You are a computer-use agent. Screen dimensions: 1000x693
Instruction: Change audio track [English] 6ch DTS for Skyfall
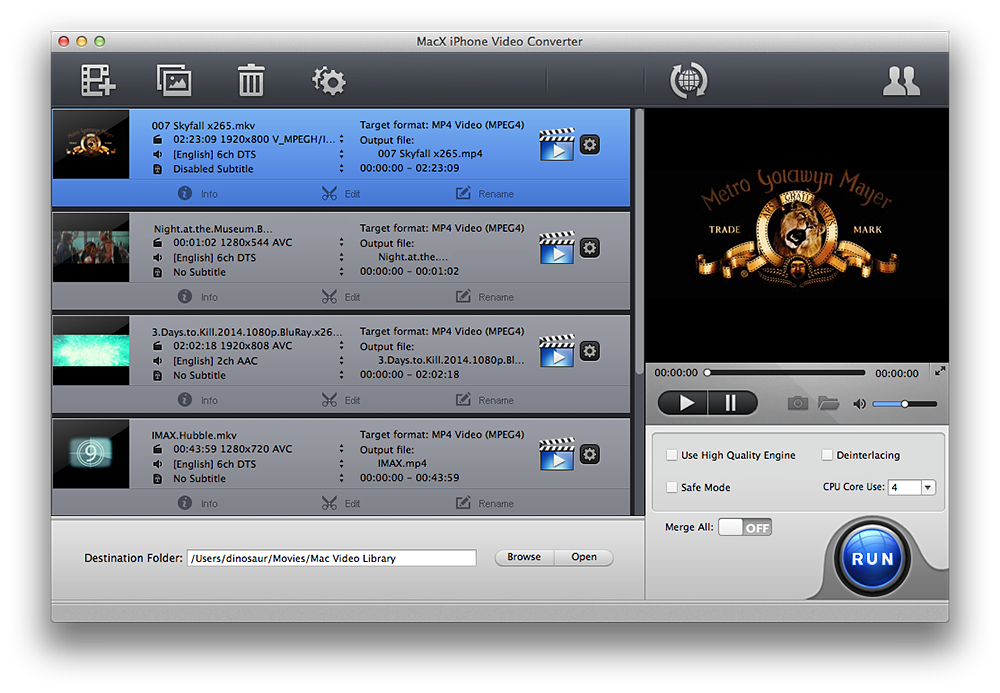341,154
